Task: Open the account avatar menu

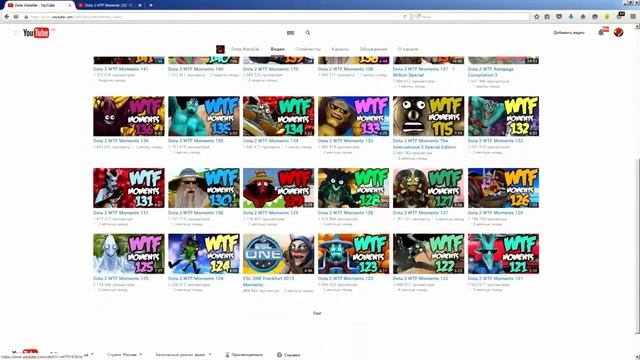Action: 618,32
